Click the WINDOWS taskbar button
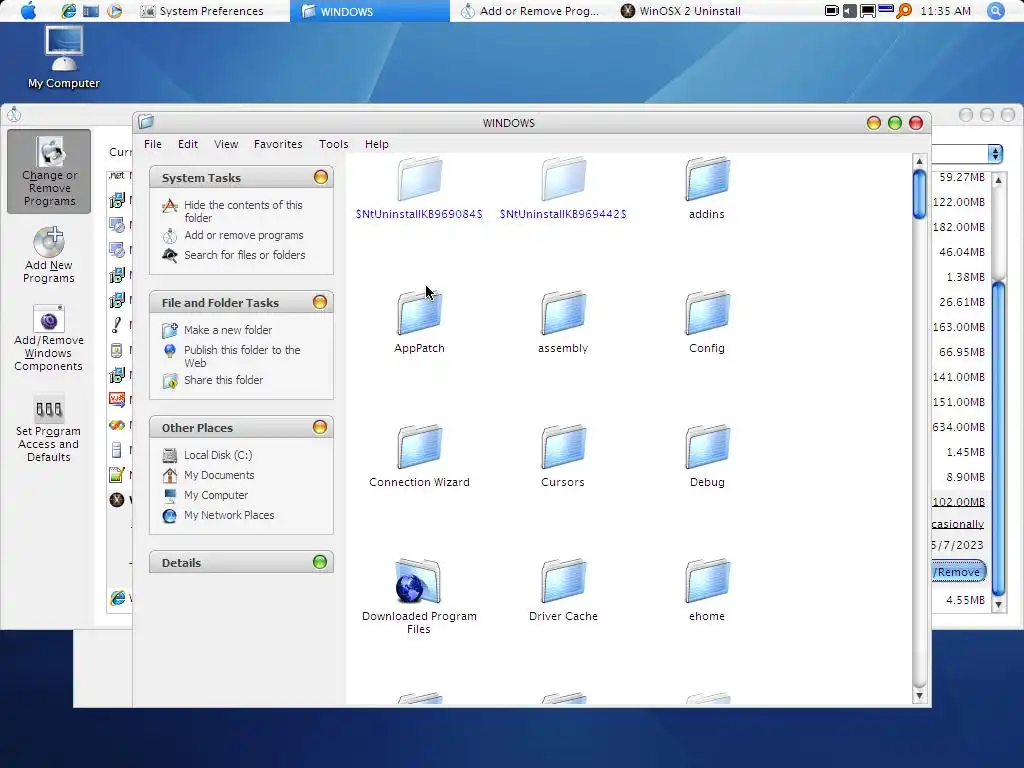 370,11
